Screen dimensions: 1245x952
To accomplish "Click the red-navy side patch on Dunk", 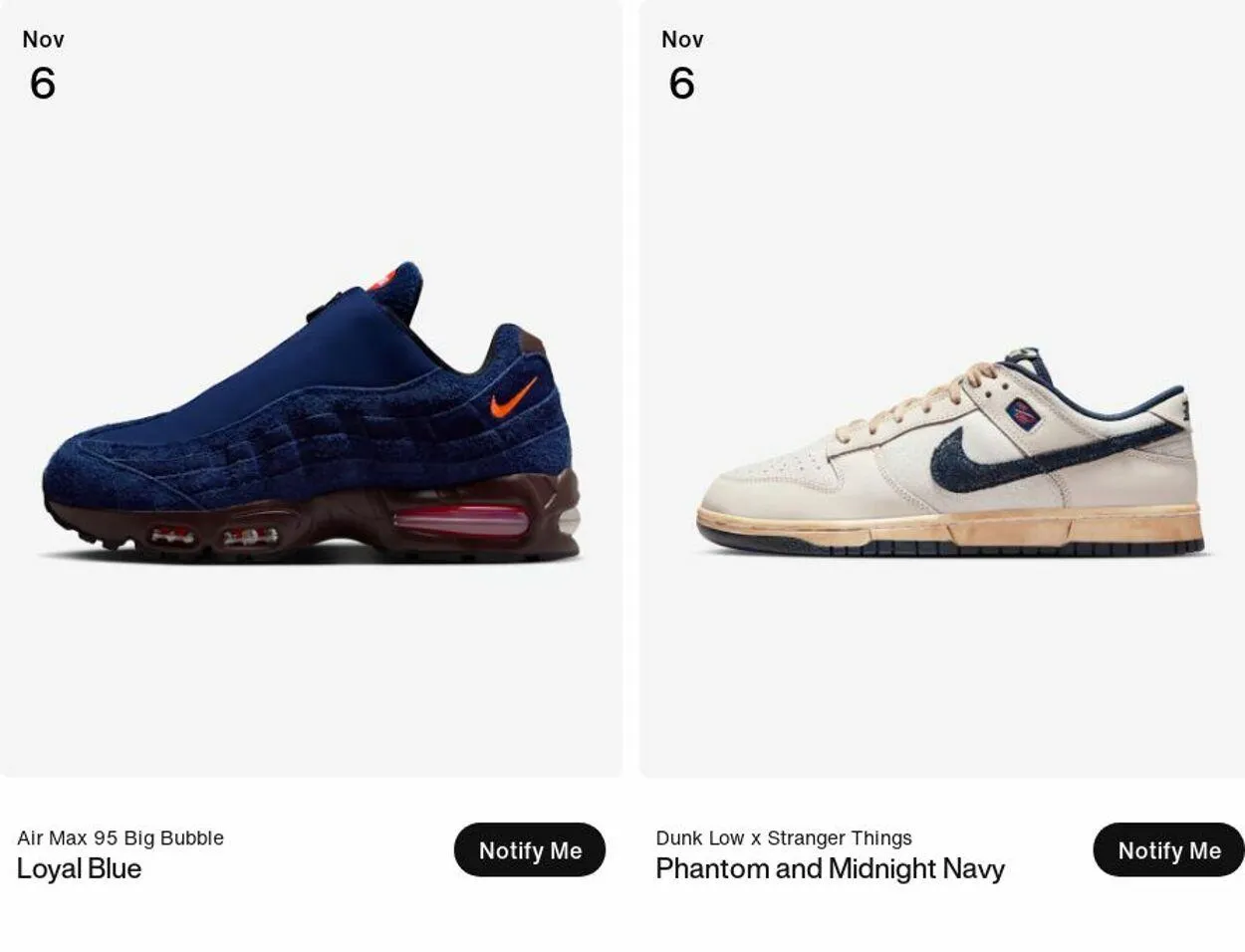I will click(1023, 412).
